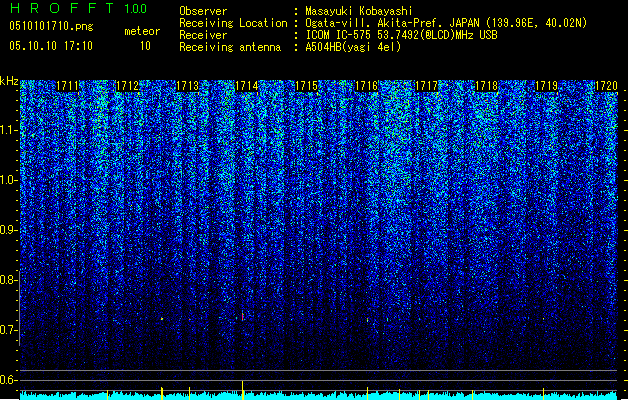Image resolution: width=629 pixels, height=400 pixels.
Task: Select the version number 1.0.0
Action: point(136,9)
